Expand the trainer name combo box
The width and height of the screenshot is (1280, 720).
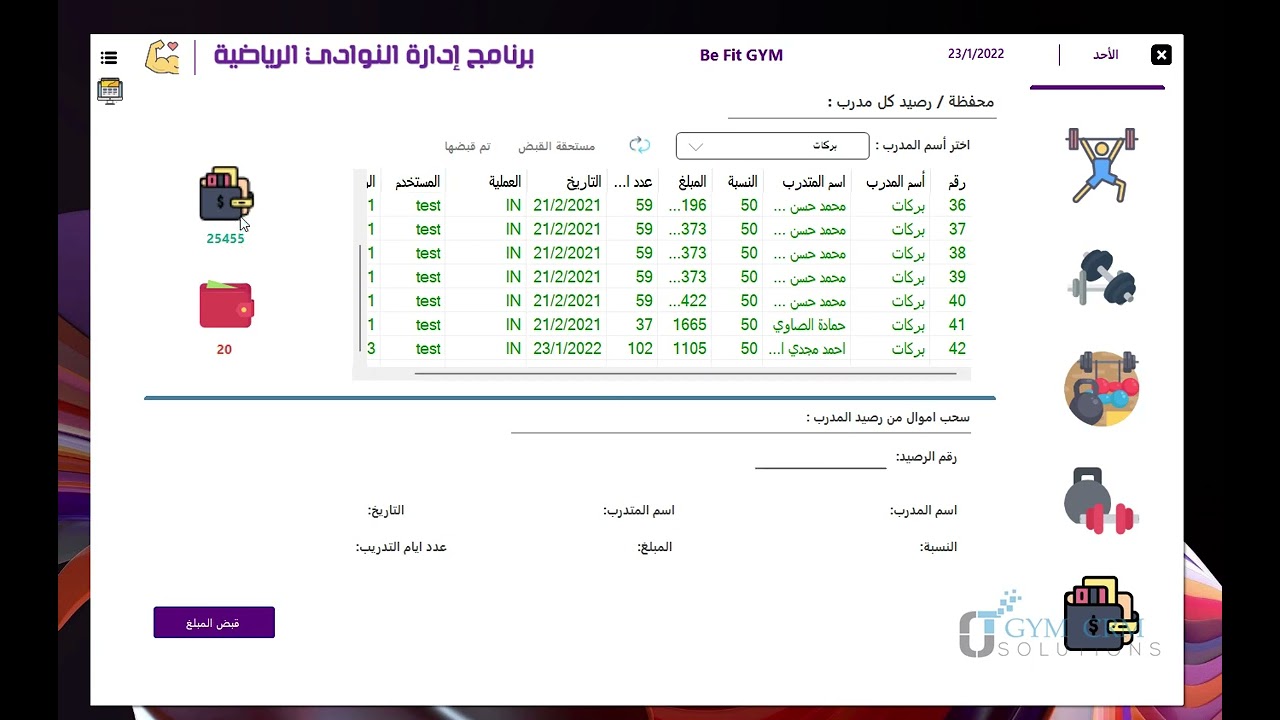click(773, 146)
